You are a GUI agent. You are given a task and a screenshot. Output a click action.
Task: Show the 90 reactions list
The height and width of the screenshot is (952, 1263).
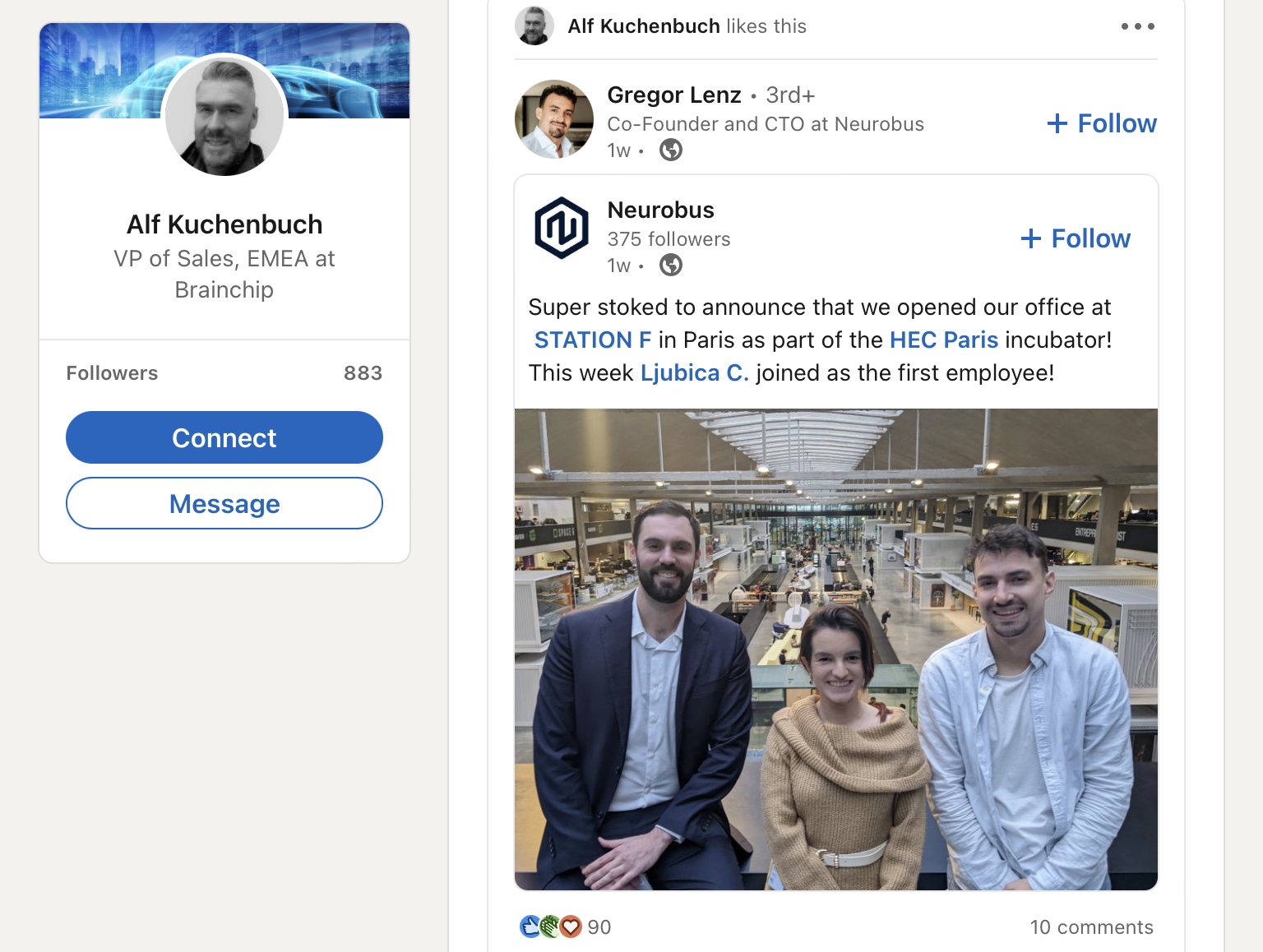click(x=599, y=927)
